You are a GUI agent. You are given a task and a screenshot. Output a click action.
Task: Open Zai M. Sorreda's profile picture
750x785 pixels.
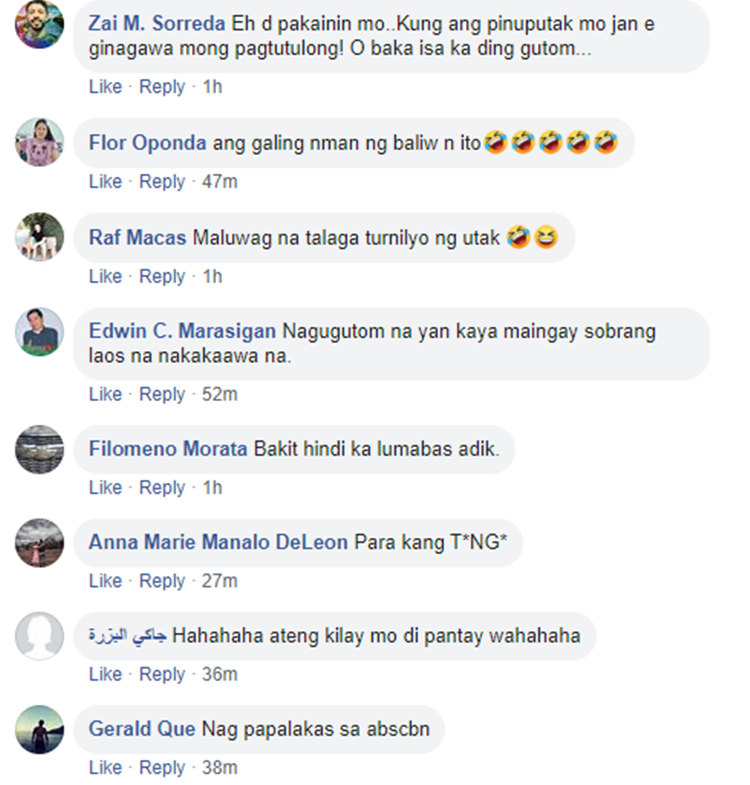[x=40, y=24]
